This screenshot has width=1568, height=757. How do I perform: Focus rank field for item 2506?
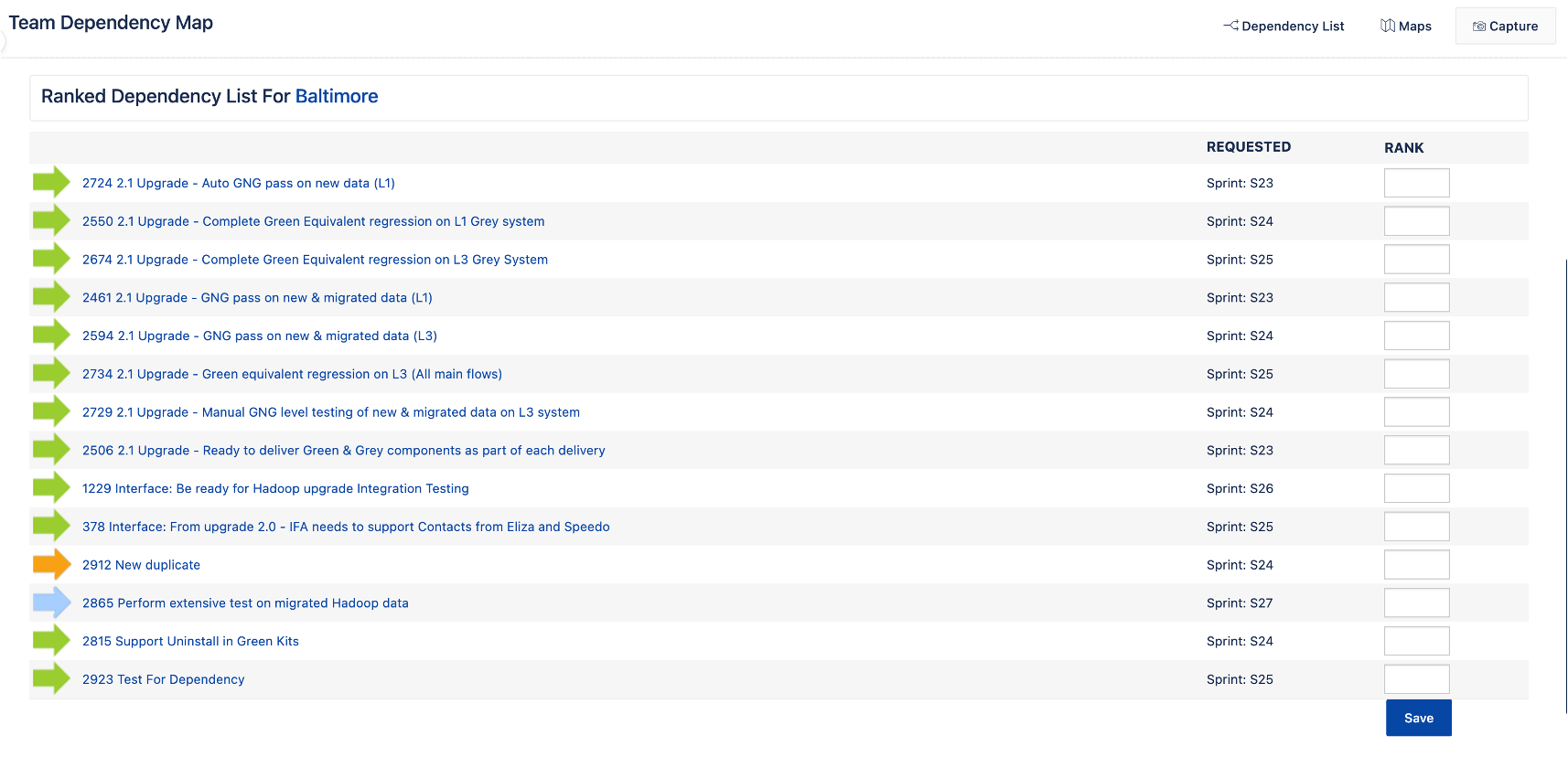coord(1416,450)
